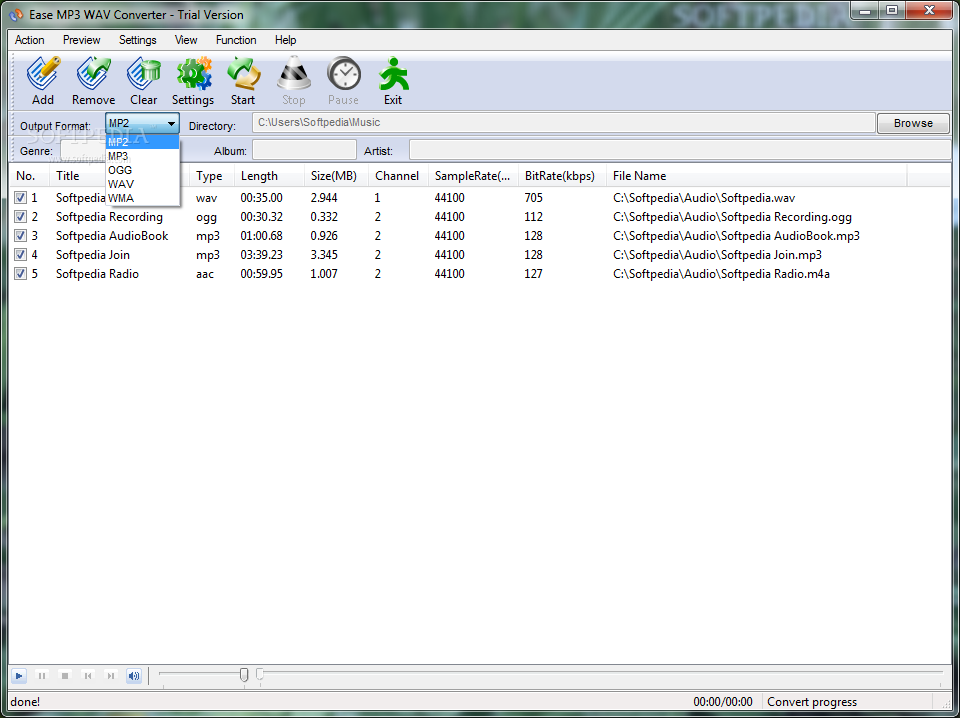This screenshot has height=718, width=960.
Task: Click the stop button in player bar
Action: 65,676
